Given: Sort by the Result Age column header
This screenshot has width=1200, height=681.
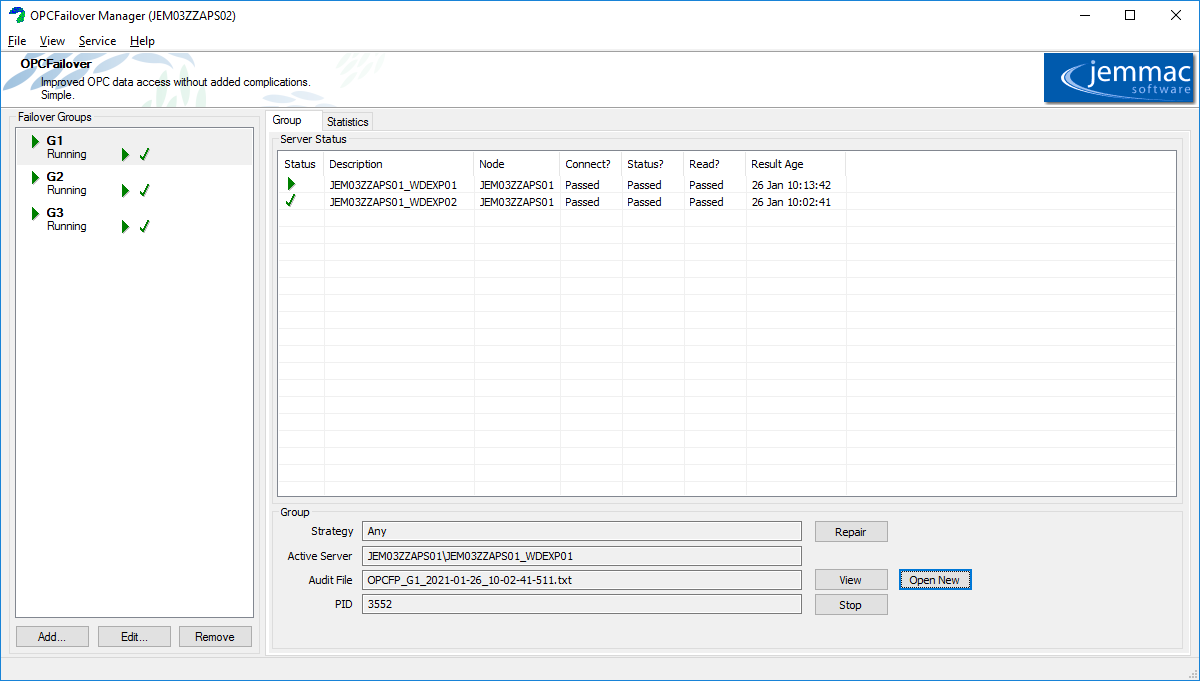Looking at the screenshot, I should [777, 164].
